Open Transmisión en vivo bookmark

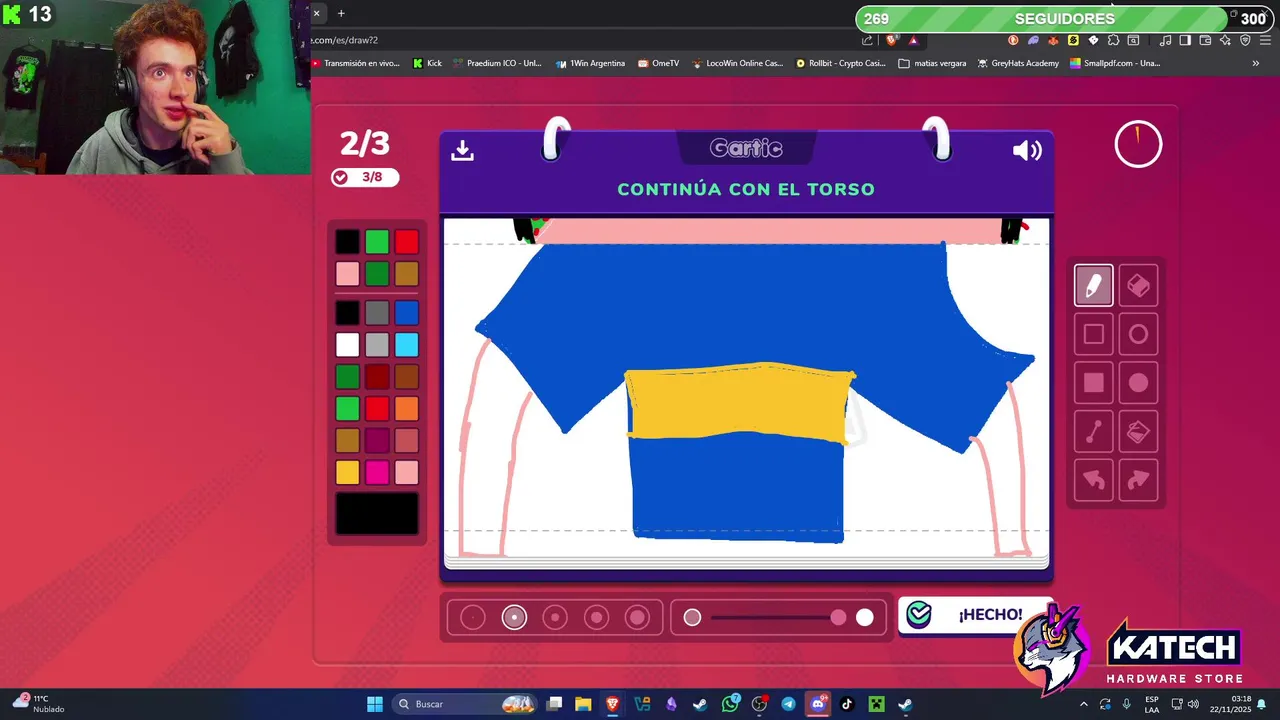tap(356, 63)
